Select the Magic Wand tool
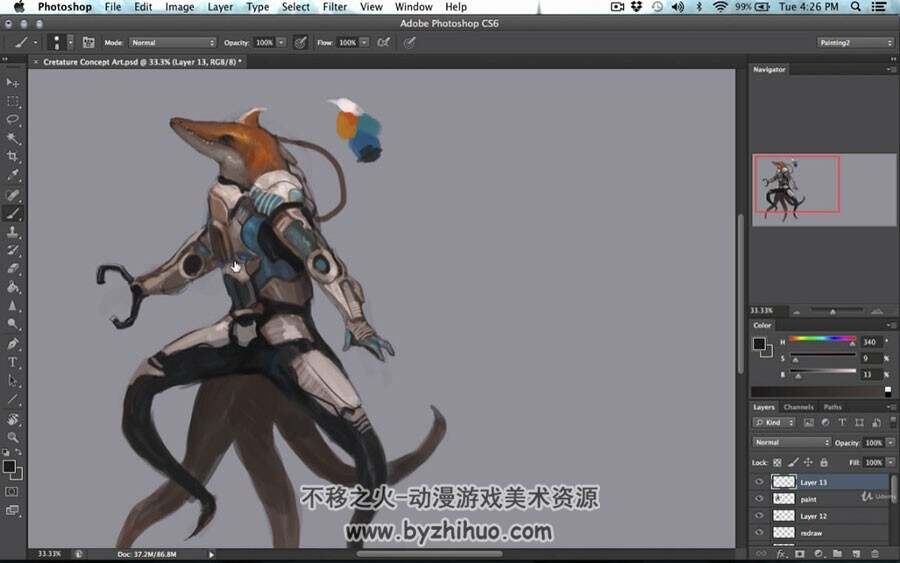The height and width of the screenshot is (563, 900). pyautogui.click(x=12, y=138)
